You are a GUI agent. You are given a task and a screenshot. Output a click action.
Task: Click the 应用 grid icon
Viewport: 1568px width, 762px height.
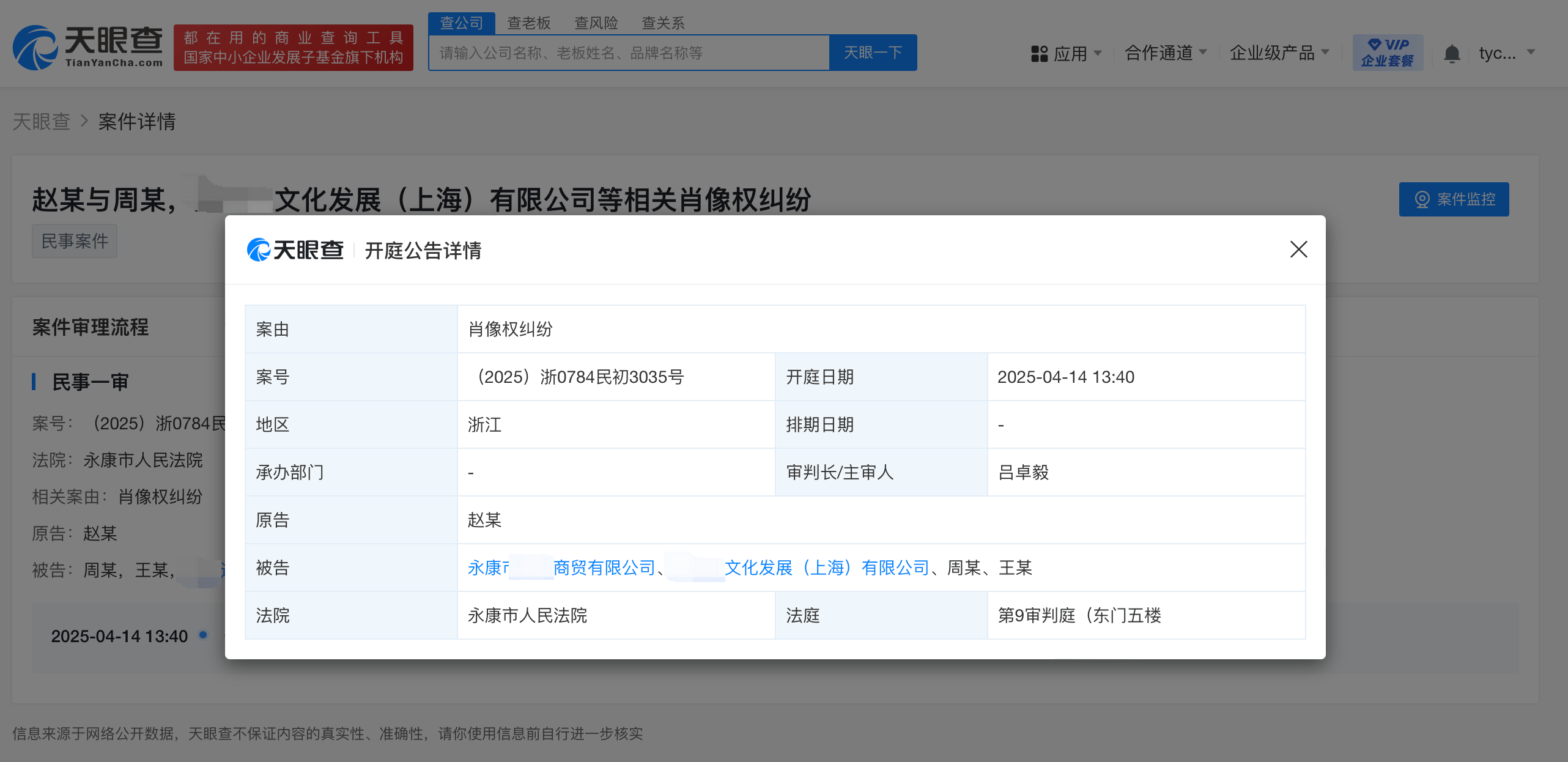click(1039, 54)
